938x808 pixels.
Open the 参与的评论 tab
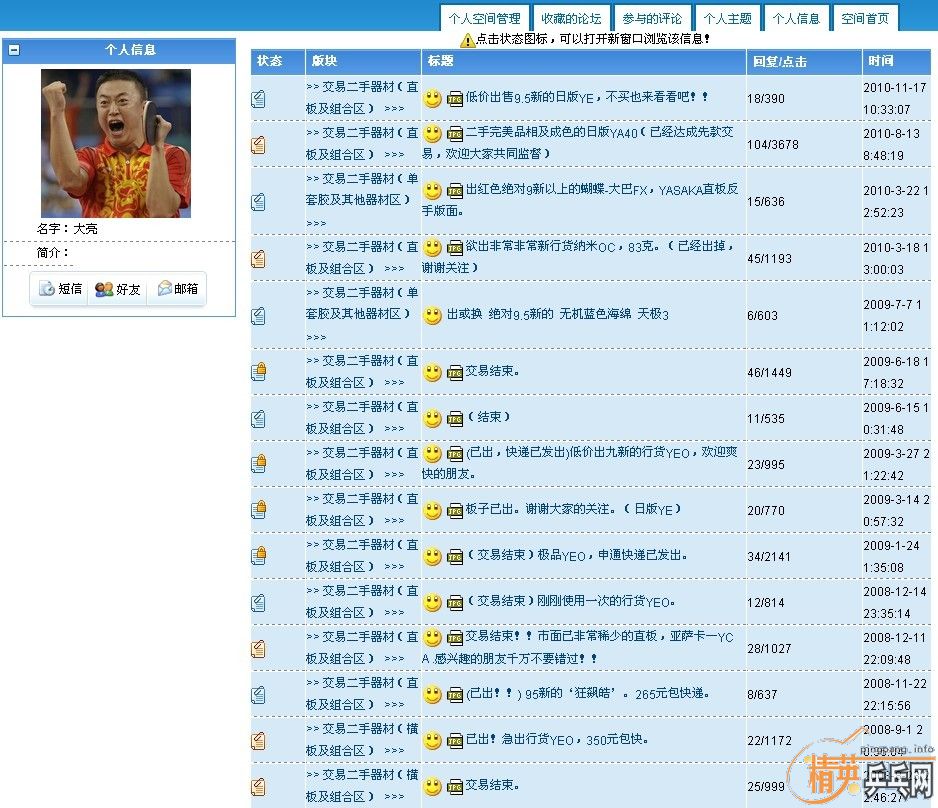point(652,18)
